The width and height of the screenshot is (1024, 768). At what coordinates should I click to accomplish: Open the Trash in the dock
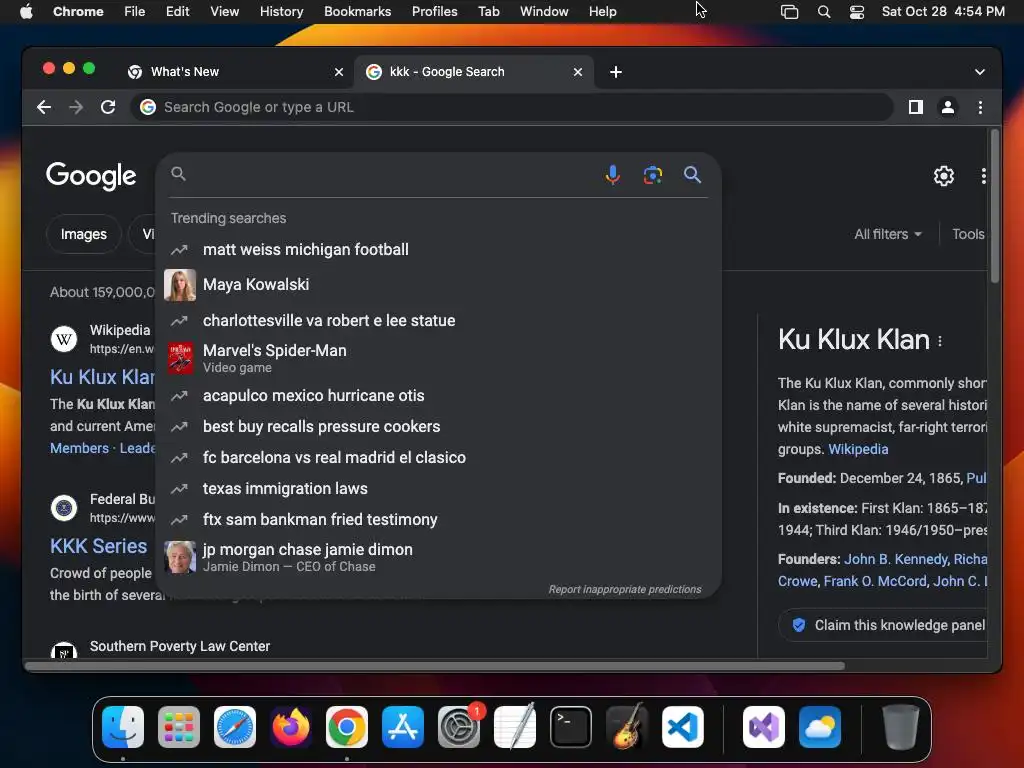(x=901, y=727)
